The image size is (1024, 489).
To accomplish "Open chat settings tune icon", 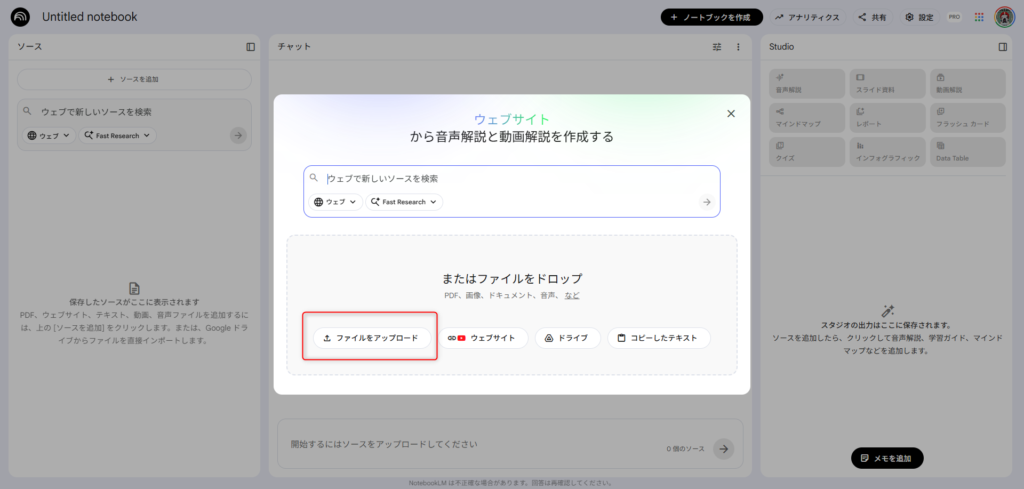I will (x=717, y=47).
